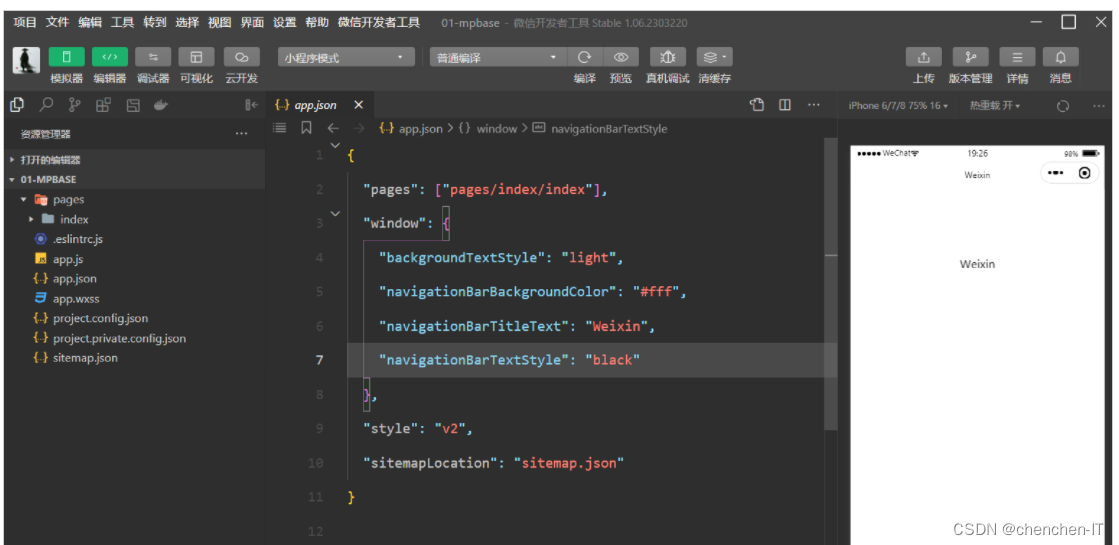Open the visualization (可视化) button
This screenshot has width=1119, height=545.
(x=196, y=57)
